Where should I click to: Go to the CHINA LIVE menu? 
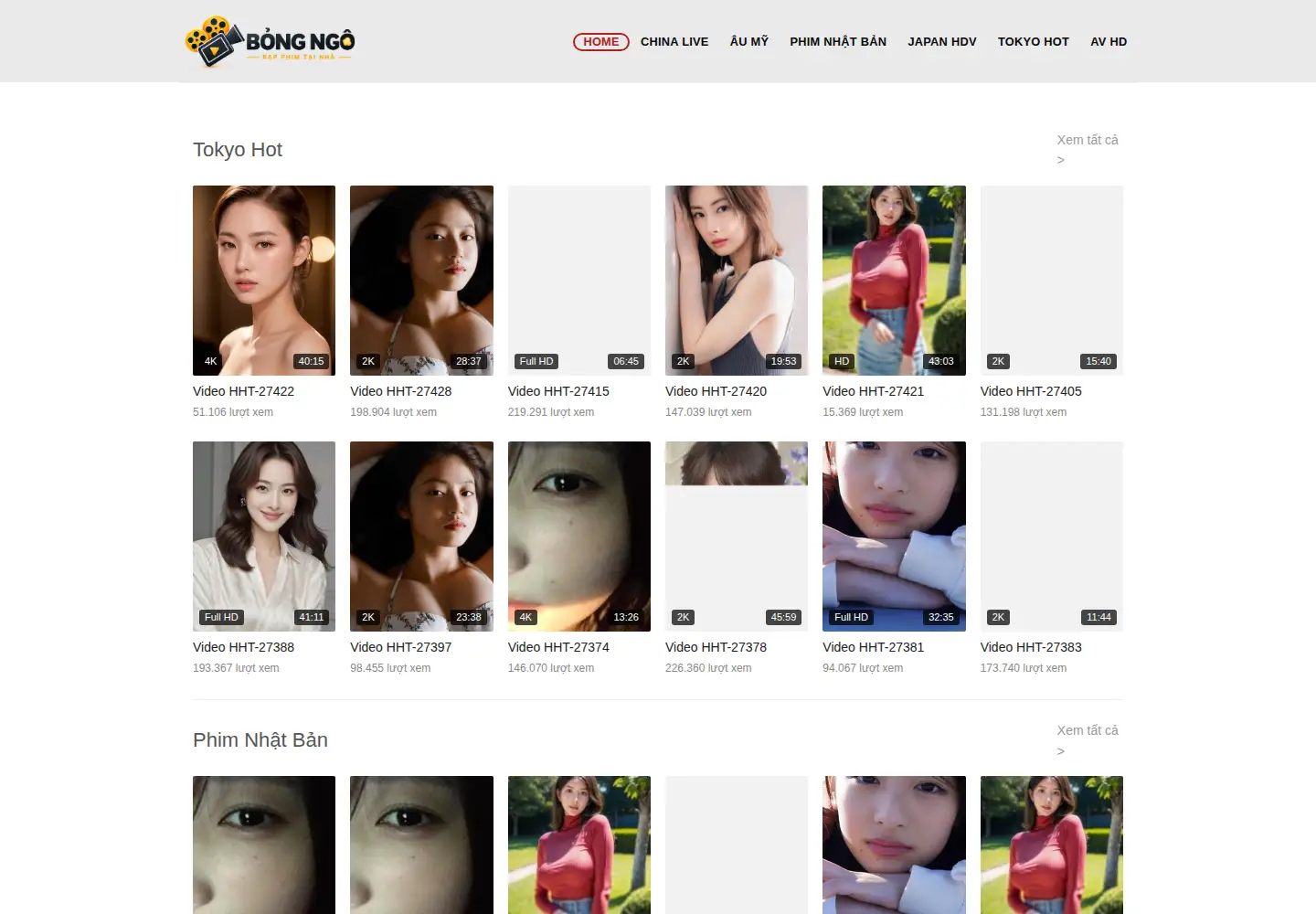point(674,42)
